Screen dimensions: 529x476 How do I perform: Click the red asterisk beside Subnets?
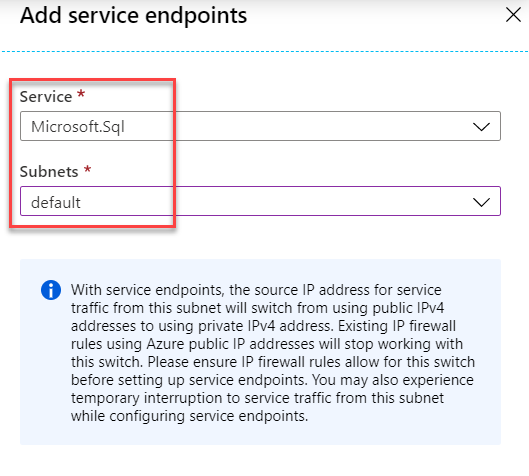click(87, 169)
